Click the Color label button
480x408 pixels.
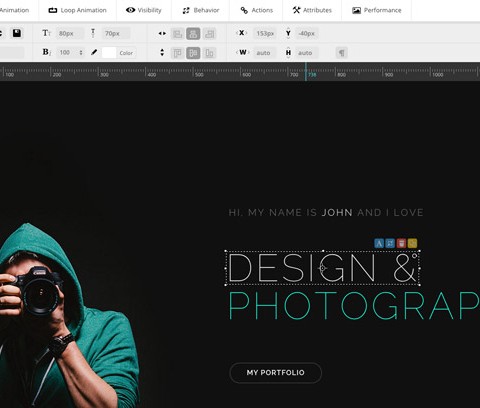tap(126, 53)
